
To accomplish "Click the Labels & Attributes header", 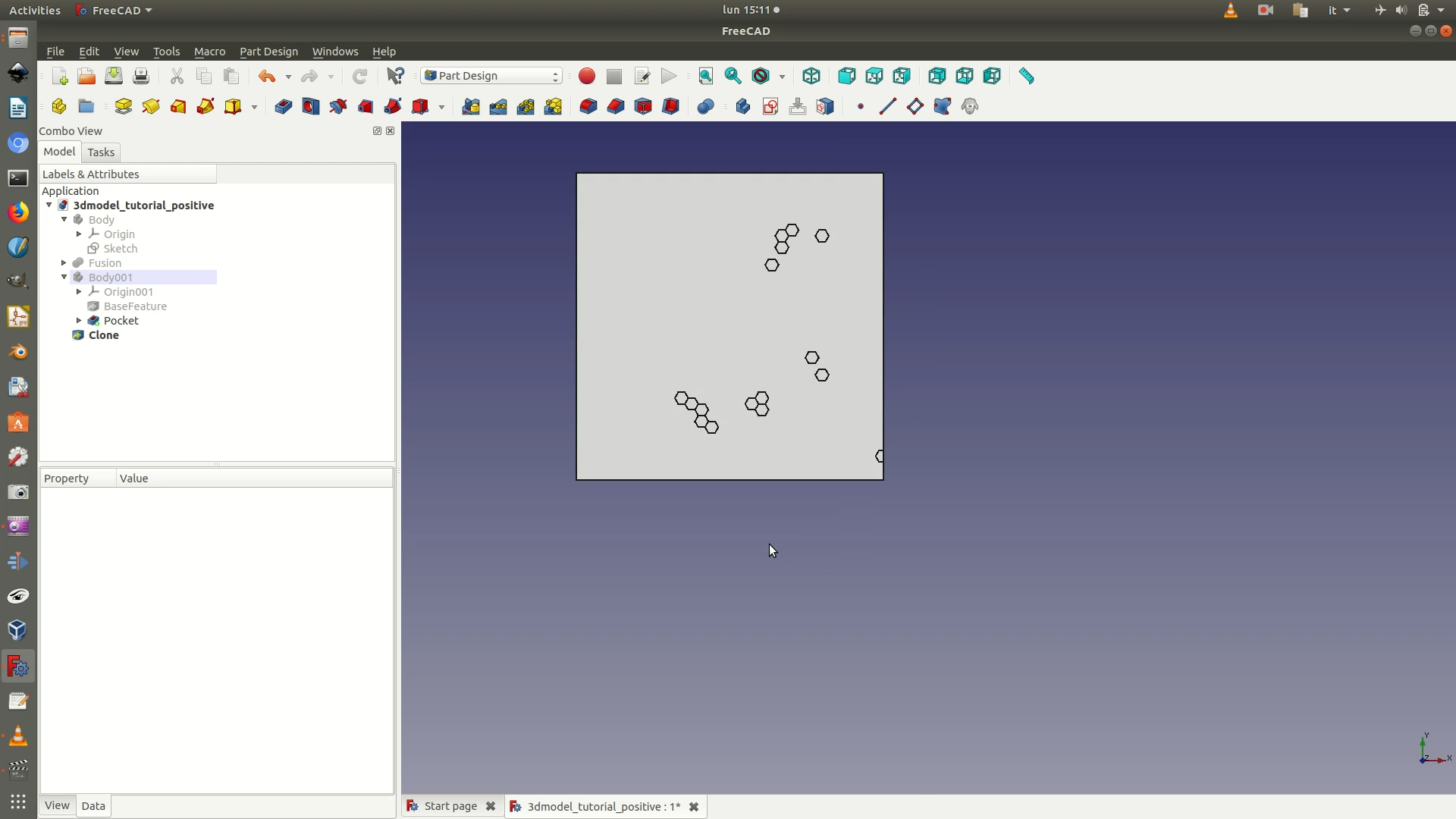I will click(128, 174).
